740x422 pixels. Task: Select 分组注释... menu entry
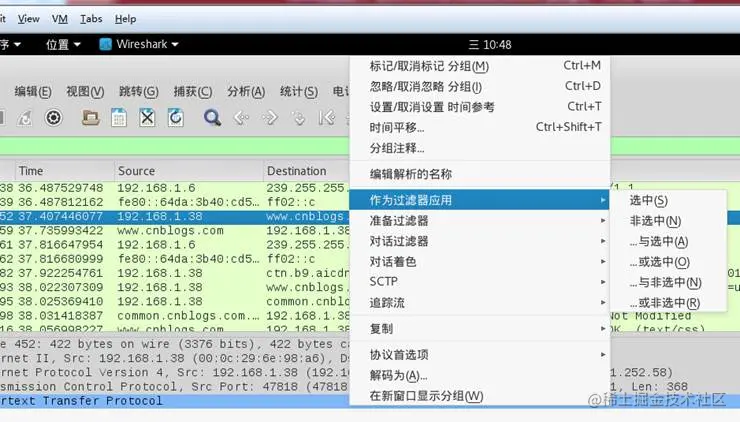click(x=480, y=148)
